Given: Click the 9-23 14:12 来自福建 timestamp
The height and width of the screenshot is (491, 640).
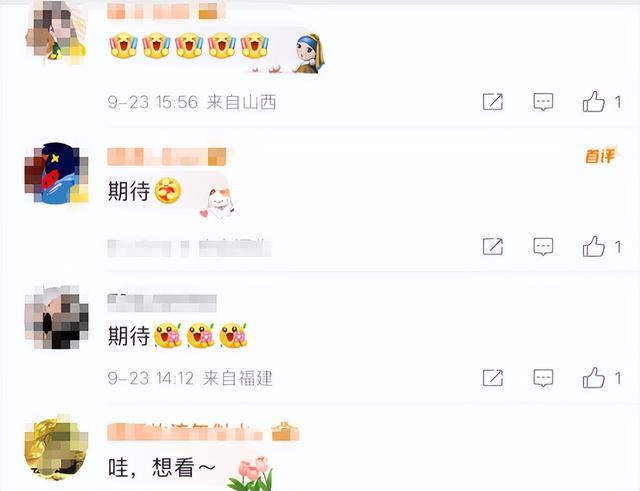Looking at the screenshot, I should tap(190, 378).
